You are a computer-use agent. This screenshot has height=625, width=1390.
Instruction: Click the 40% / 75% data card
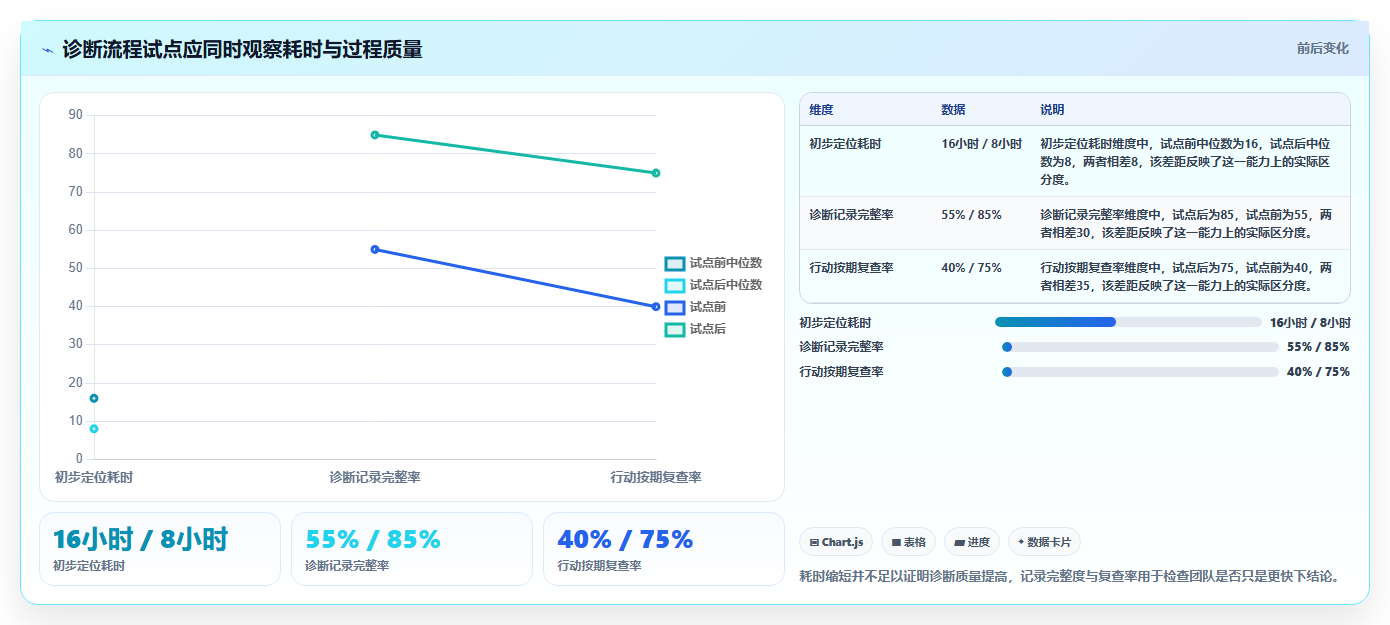tap(664, 549)
